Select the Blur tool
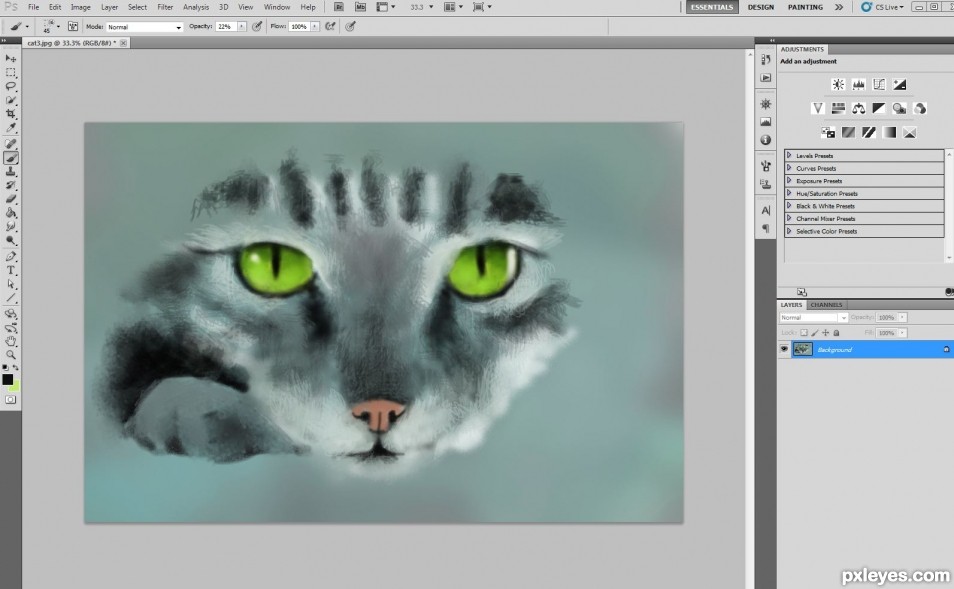Image resolution: width=954 pixels, height=589 pixels. 11,226
